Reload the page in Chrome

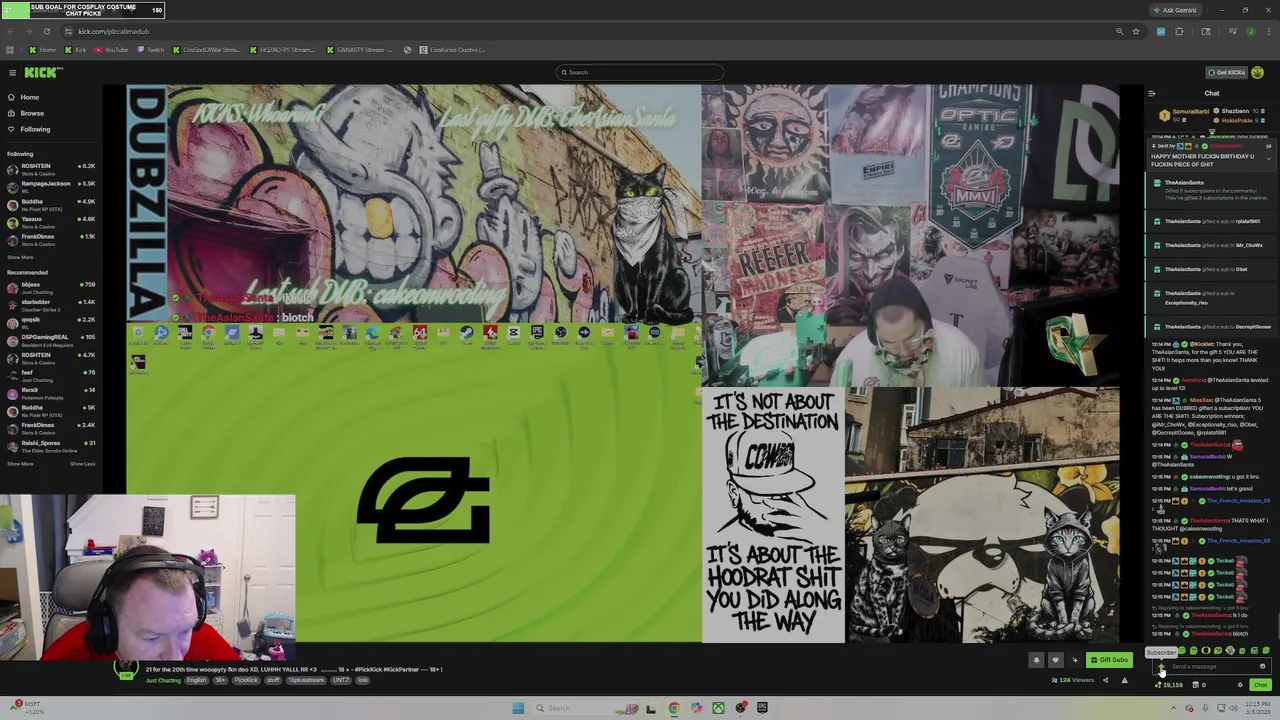pos(46,31)
